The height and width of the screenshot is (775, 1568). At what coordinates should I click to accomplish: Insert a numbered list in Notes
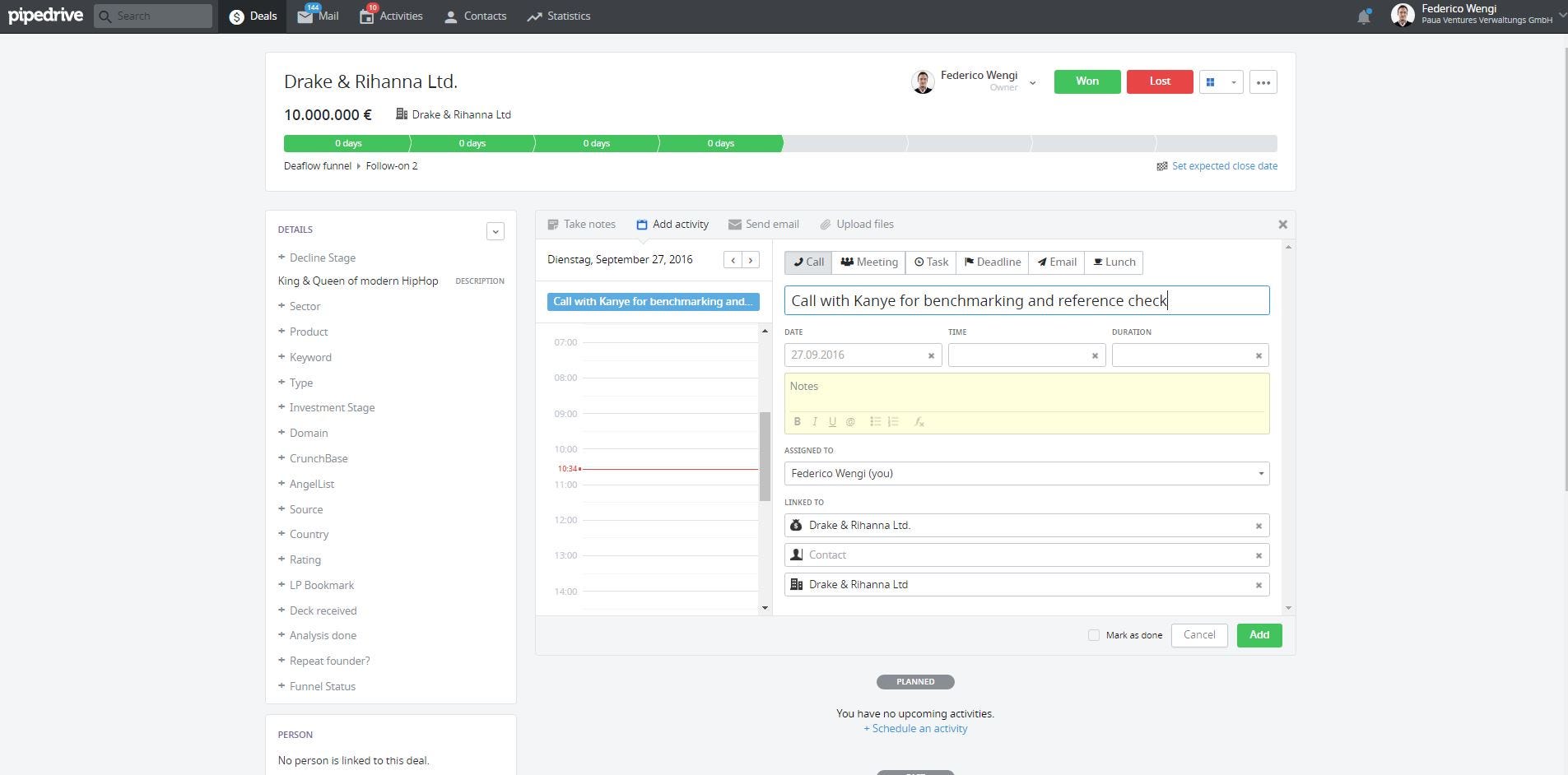pyautogui.click(x=893, y=421)
